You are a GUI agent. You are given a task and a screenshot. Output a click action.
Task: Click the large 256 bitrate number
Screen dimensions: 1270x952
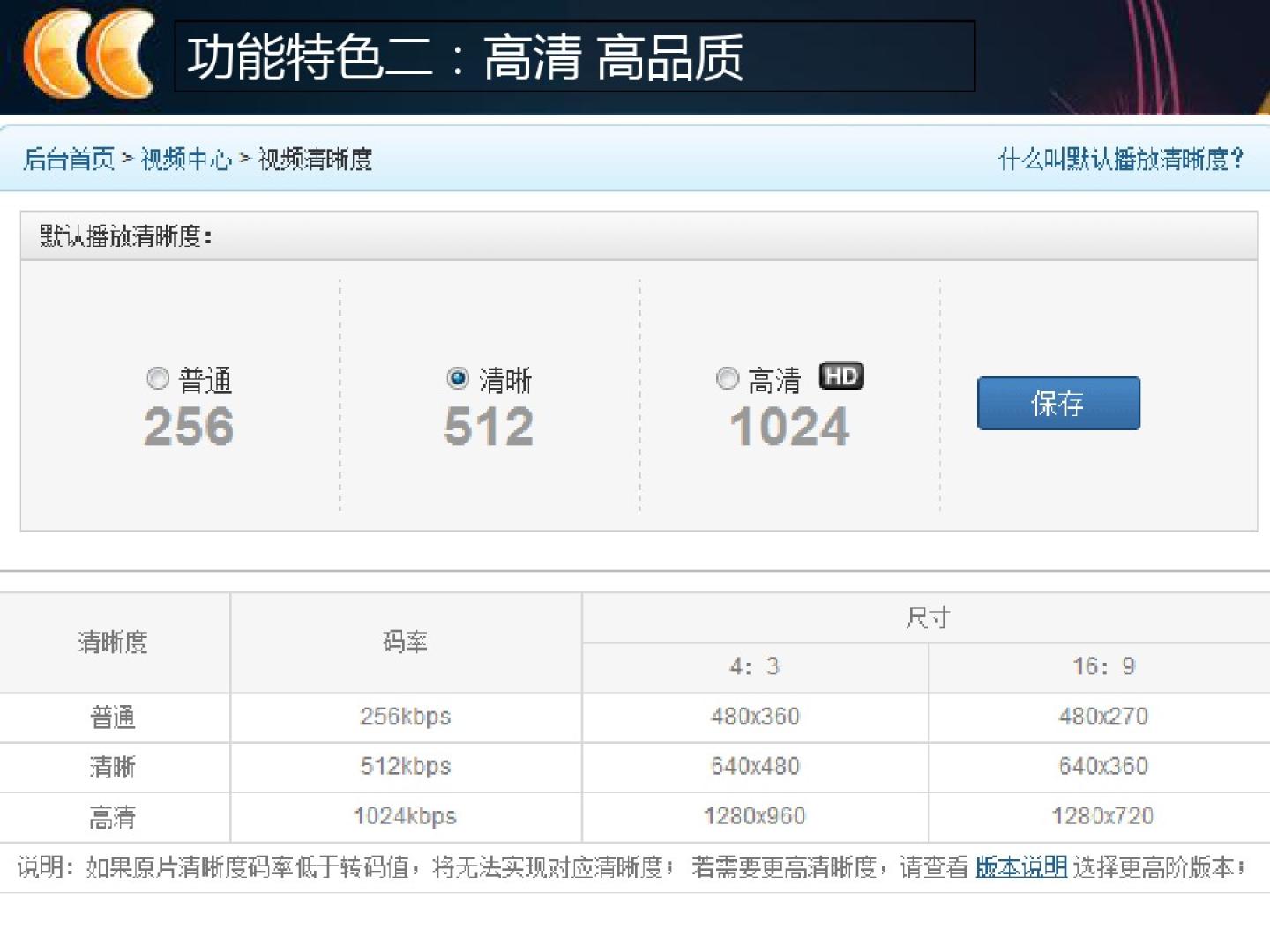coord(189,427)
